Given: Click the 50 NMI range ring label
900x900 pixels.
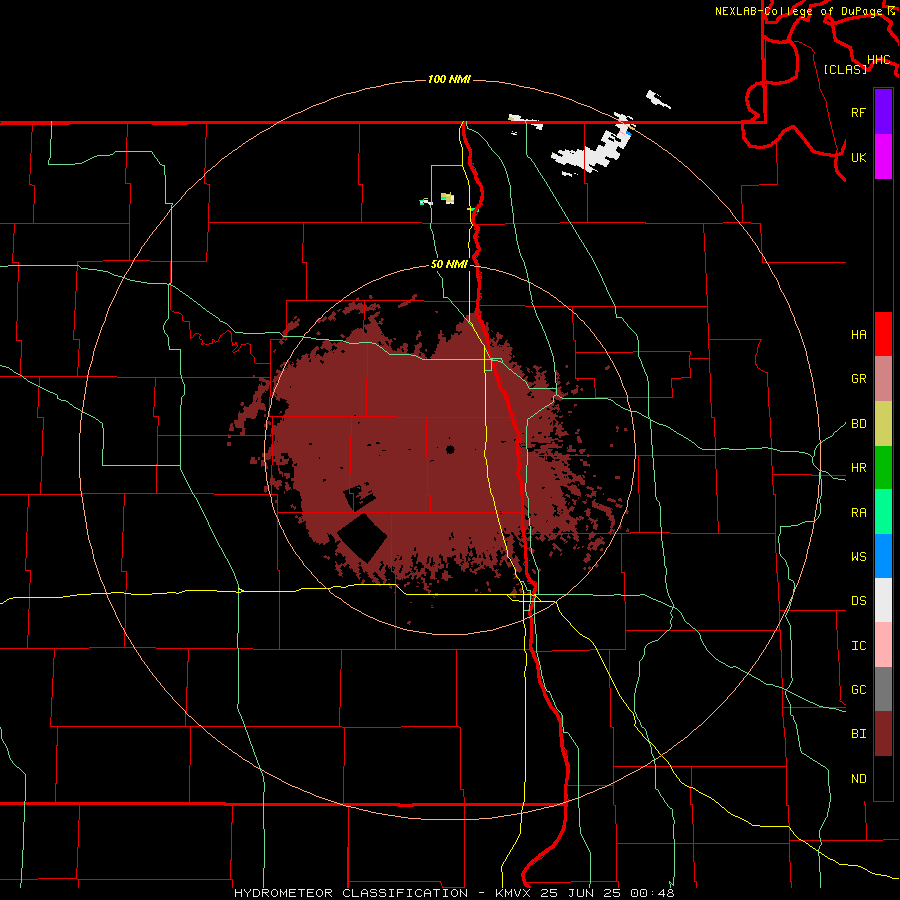Looking at the screenshot, I should pyautogui.click(x=449, y=264).
